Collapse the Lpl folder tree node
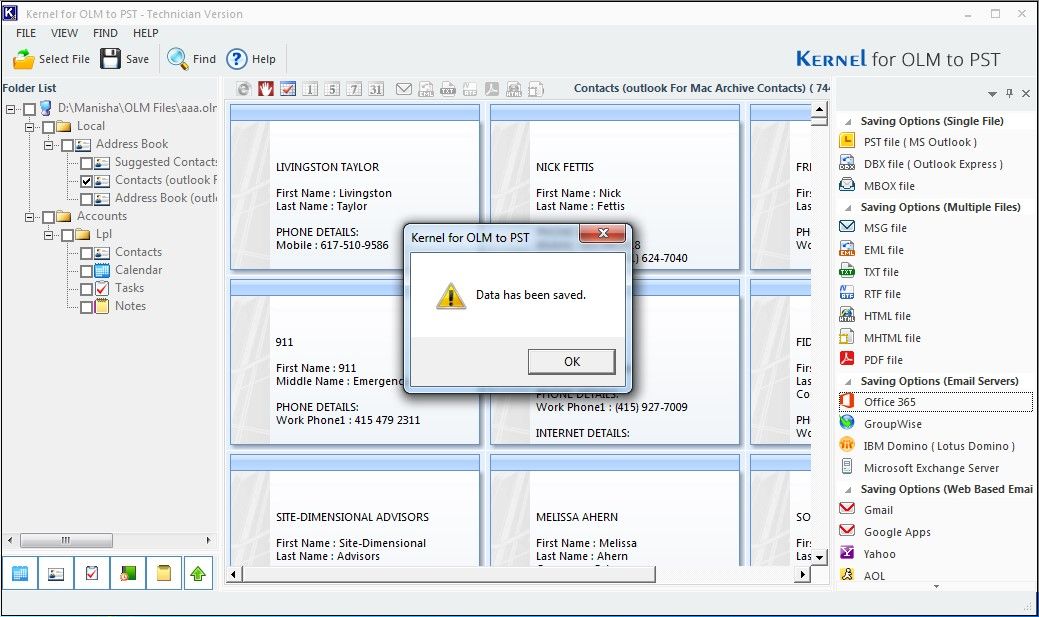The width and height of the screenshot is (1039, 617). [x=48, y=235]
